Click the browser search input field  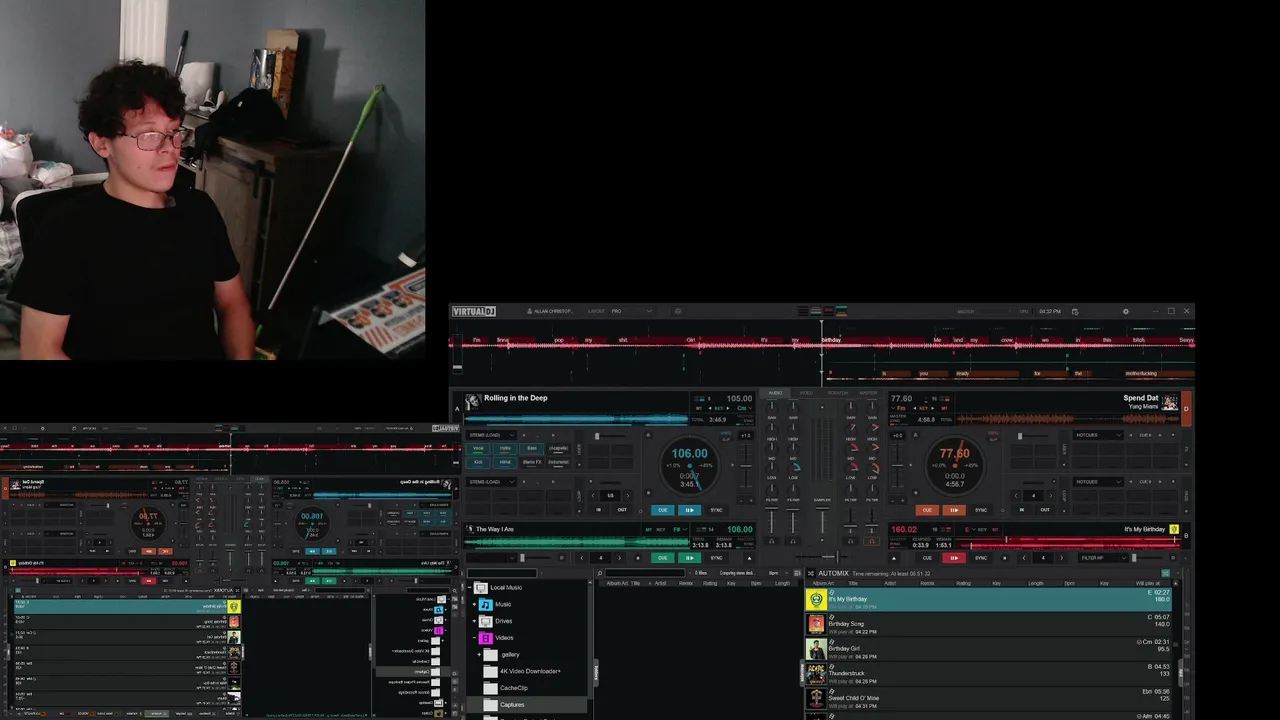[645, 573]
